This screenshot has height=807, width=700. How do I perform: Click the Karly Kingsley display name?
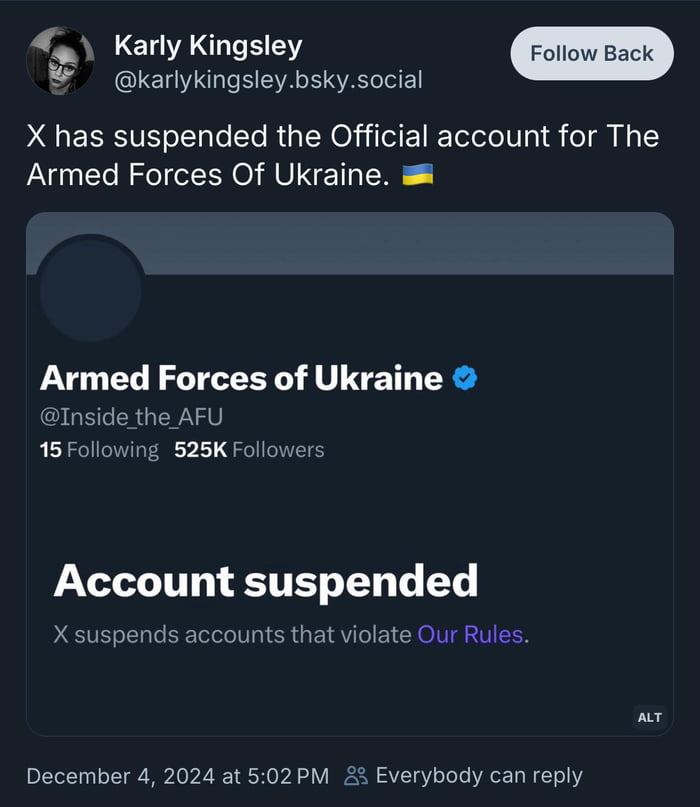(208, 45)
